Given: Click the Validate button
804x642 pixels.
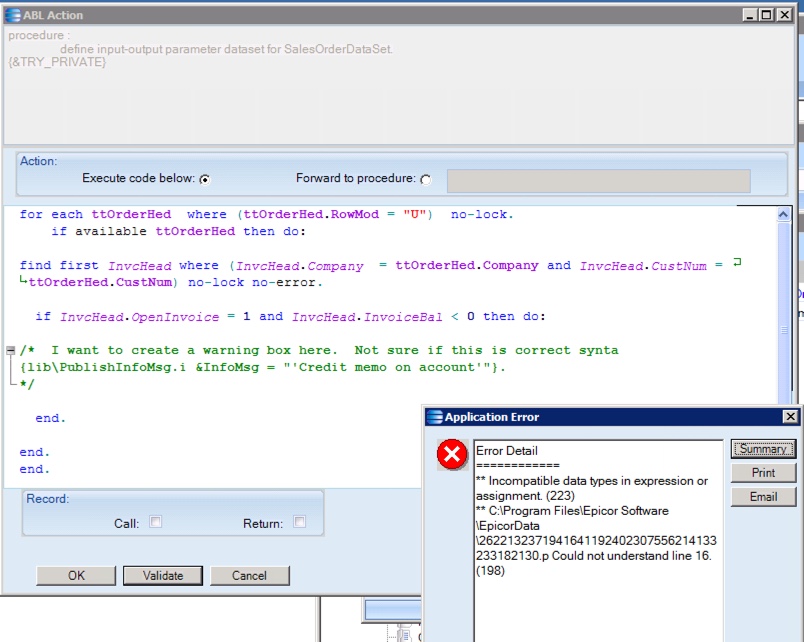Looking at the screenshot, I should [x=163, y=575].
